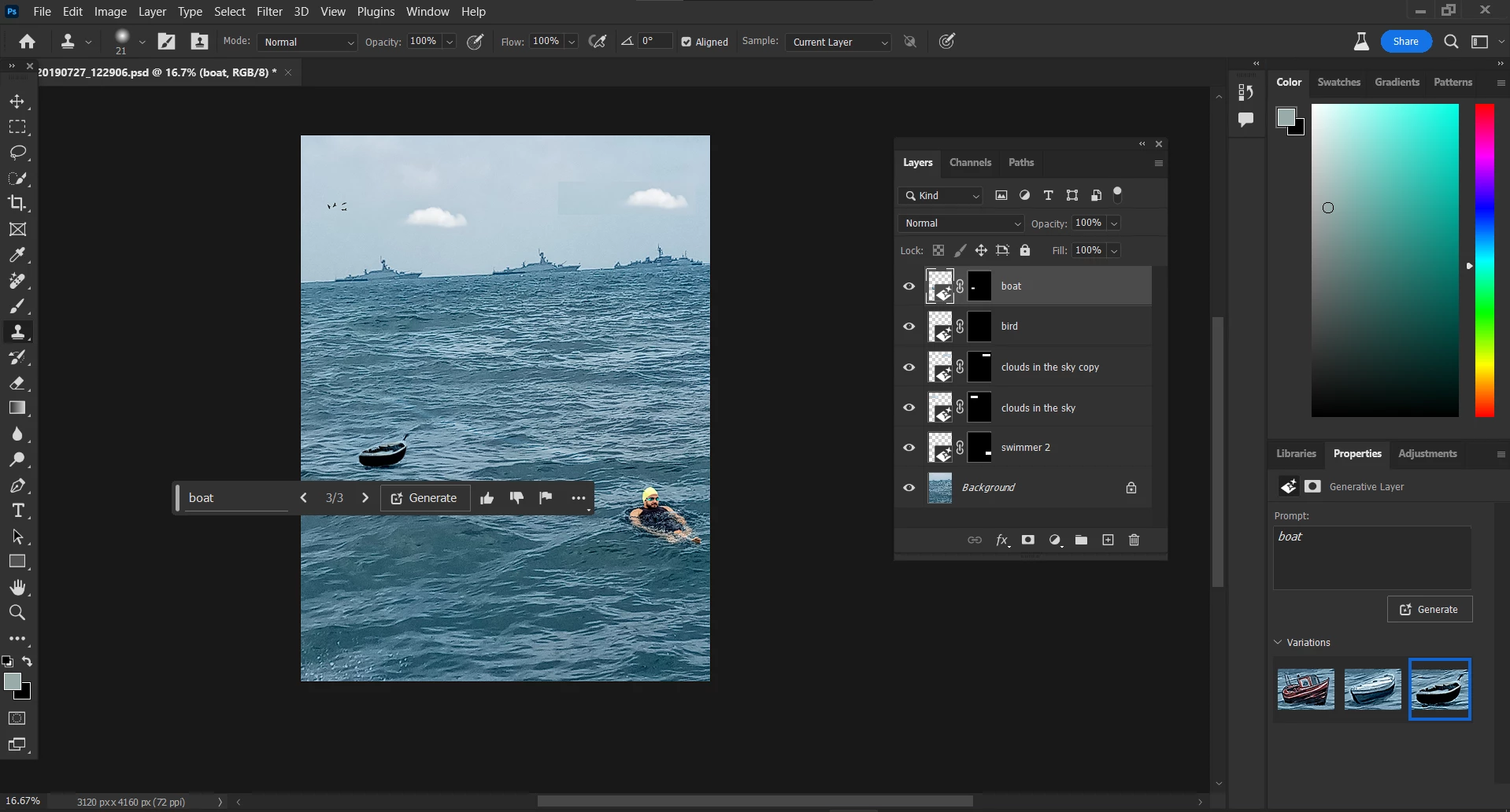Select the Eraser tool
This screenshot has height=812, width=1510.
[x=17, y=383]
